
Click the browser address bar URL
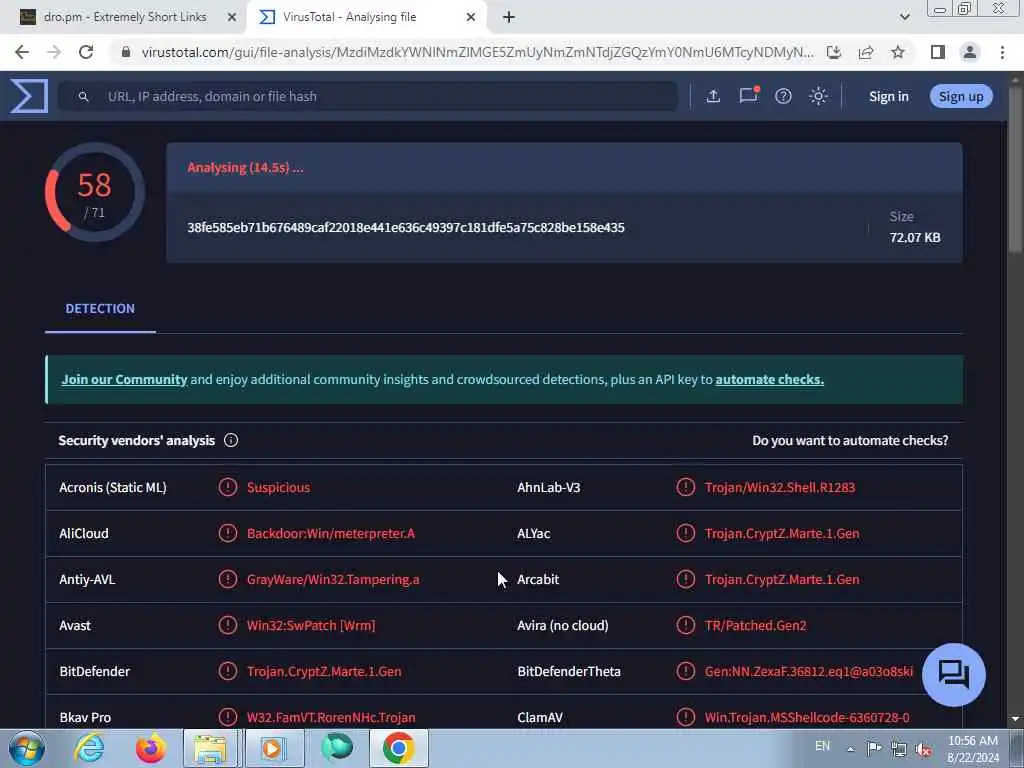tap(477, 52)
